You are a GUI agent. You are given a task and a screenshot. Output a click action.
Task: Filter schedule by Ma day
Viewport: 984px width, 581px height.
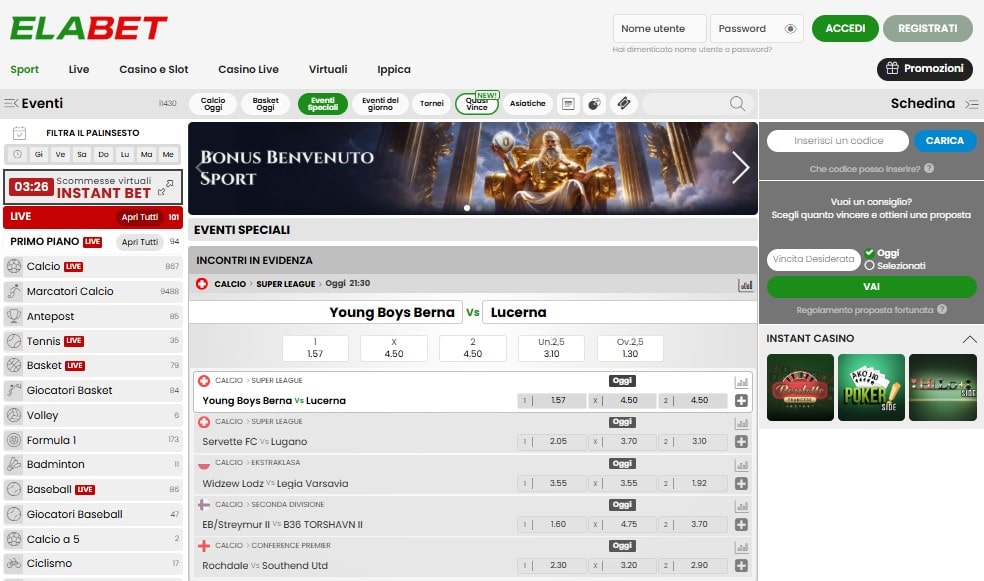coord(146,154)
